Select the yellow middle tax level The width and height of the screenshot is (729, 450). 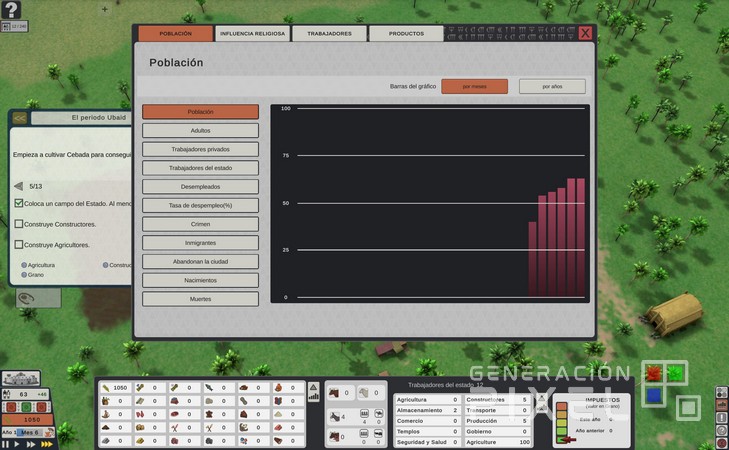(562, 423)
